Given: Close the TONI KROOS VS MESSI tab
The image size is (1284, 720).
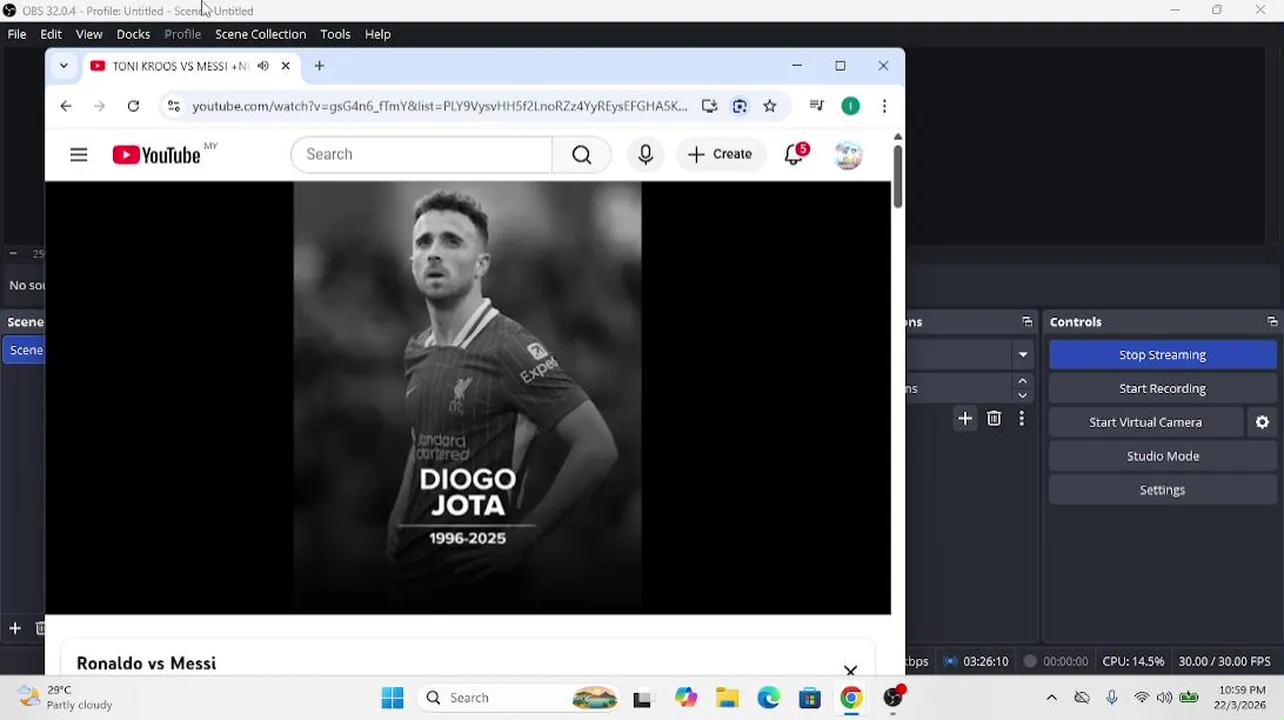Looking at the screenshot, I should (285, 66).
